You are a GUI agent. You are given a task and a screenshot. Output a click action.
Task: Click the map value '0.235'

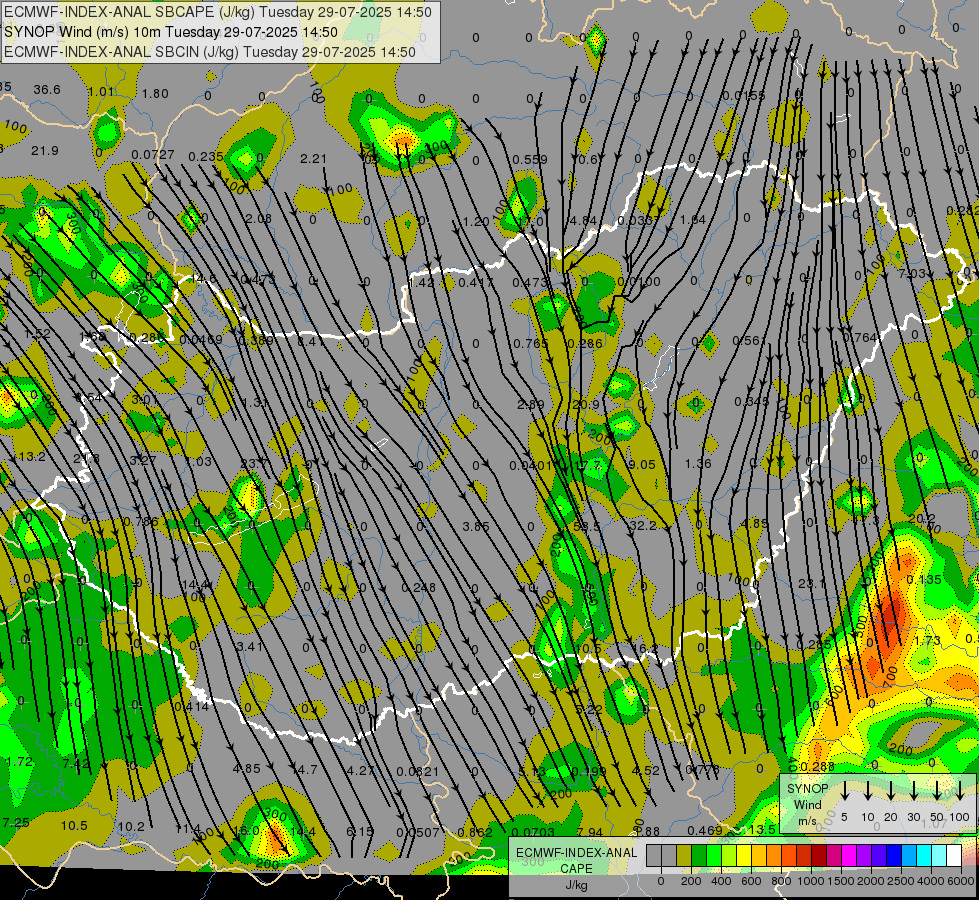206,156
